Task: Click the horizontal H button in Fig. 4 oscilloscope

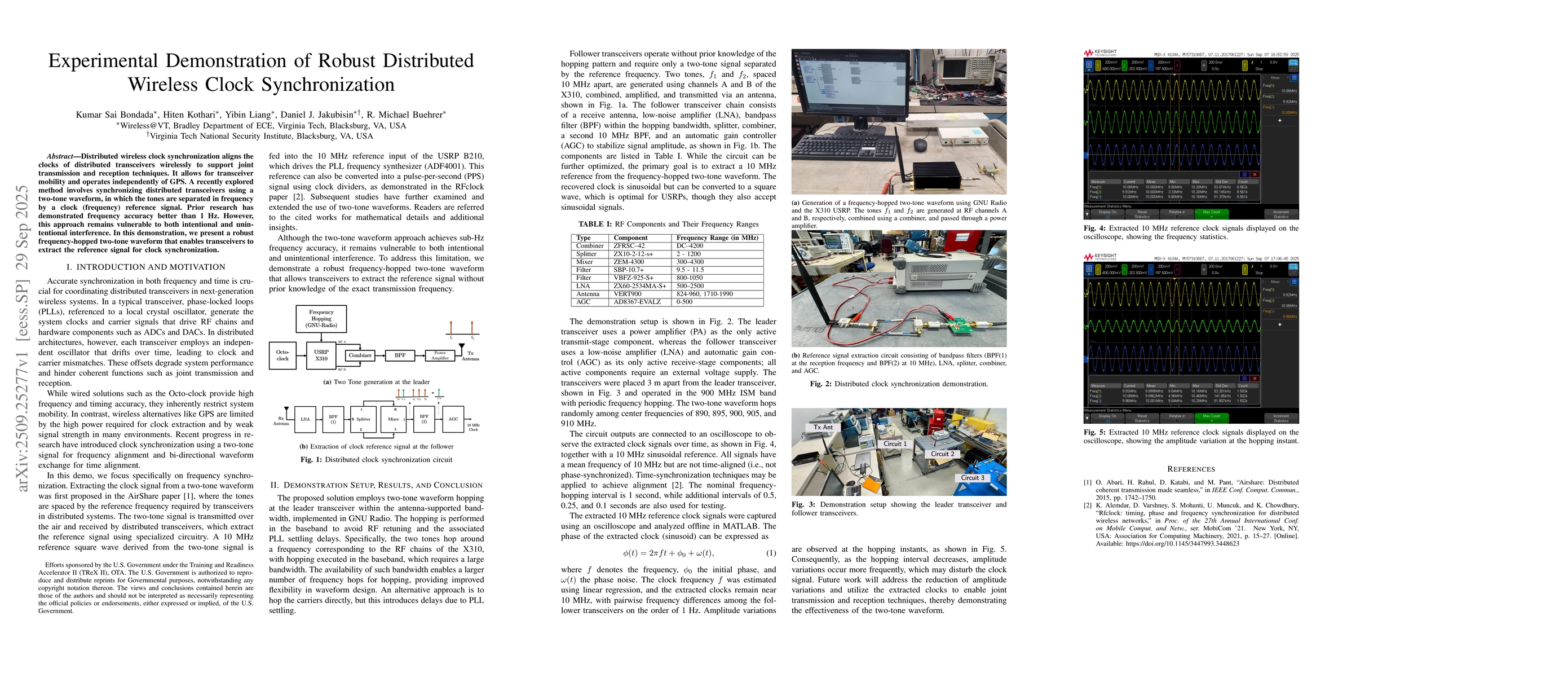Action: click(1204, 66)
